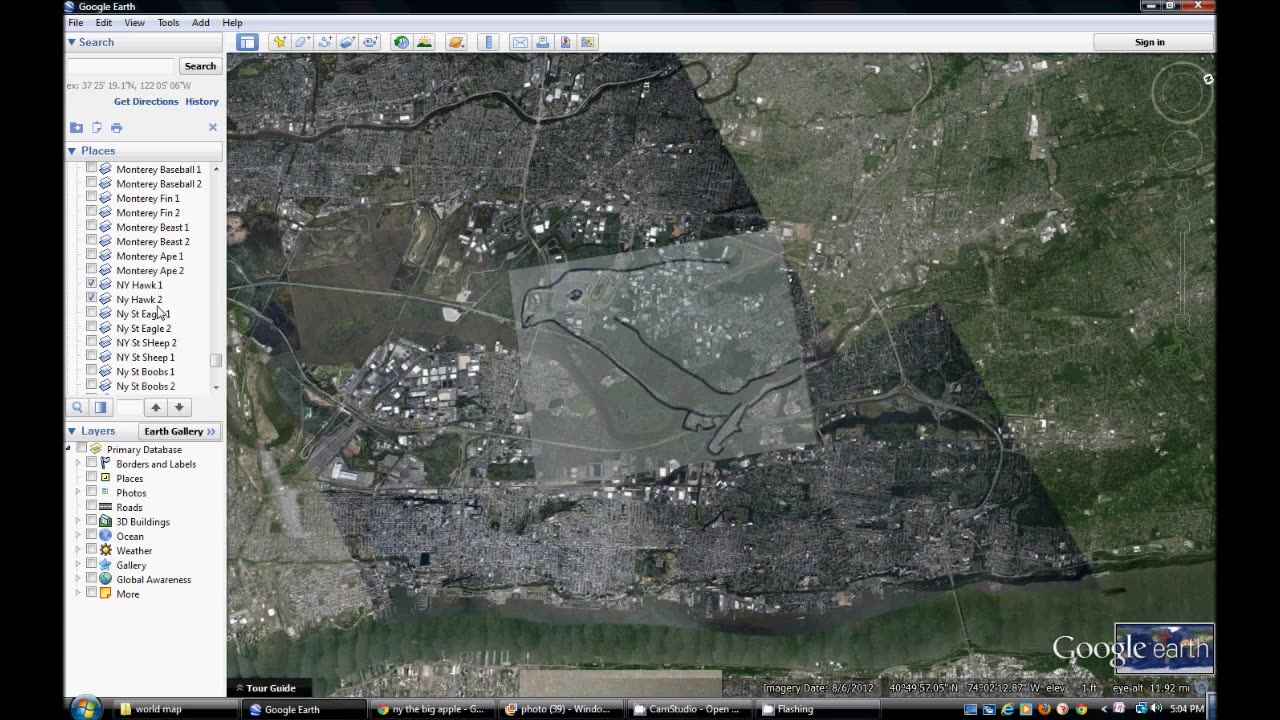Screen dimensions: 1280x720
Task: Move the place up with arrow button
Action: pos(156,407)
